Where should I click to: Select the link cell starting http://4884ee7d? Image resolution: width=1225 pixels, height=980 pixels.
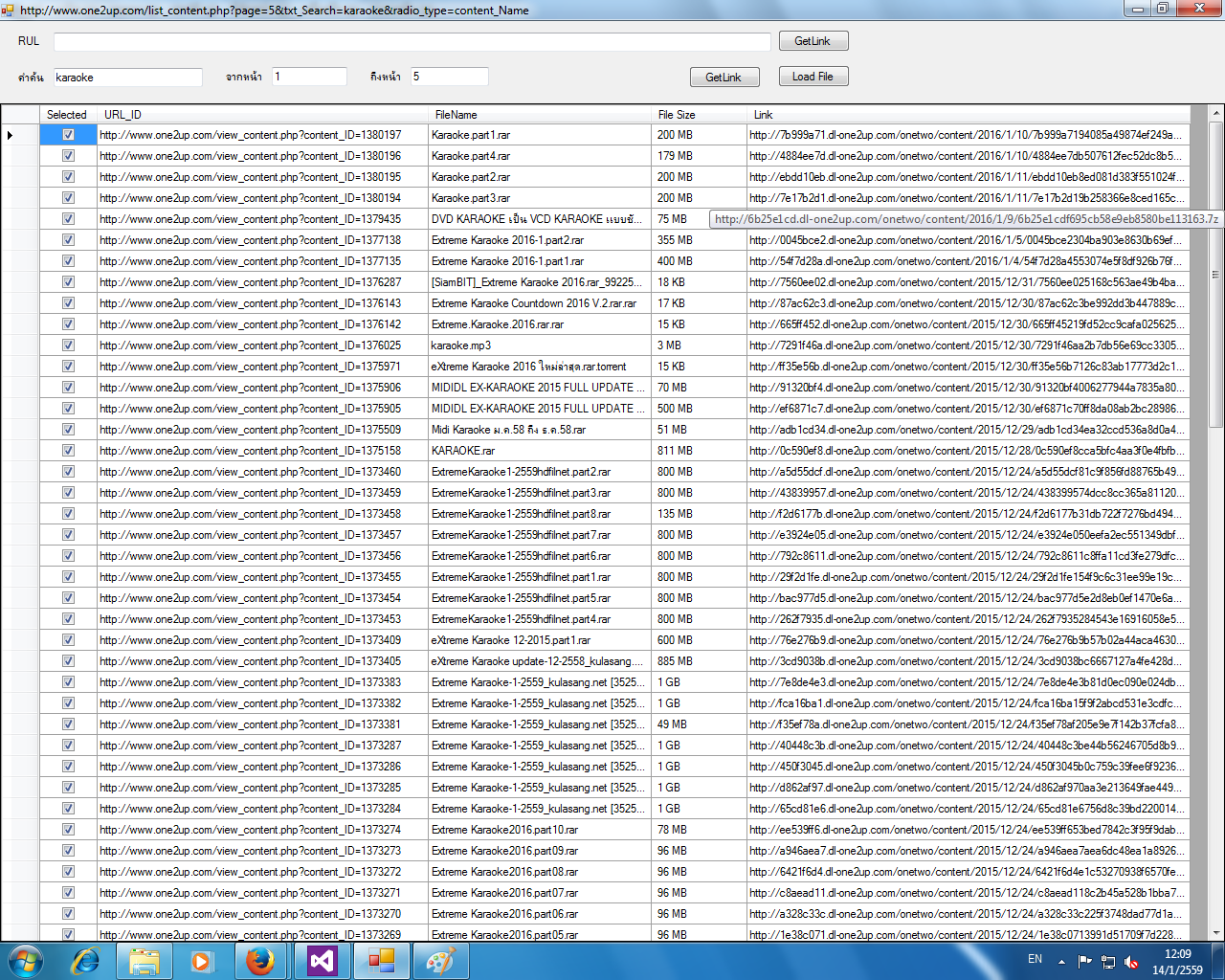click(x=968, y=156)
